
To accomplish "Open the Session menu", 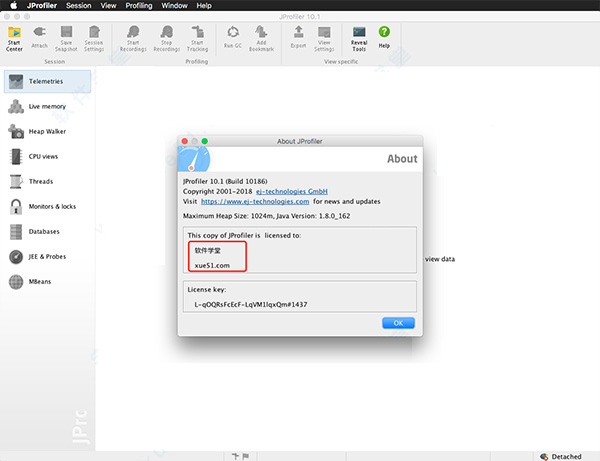I will 78,5.
